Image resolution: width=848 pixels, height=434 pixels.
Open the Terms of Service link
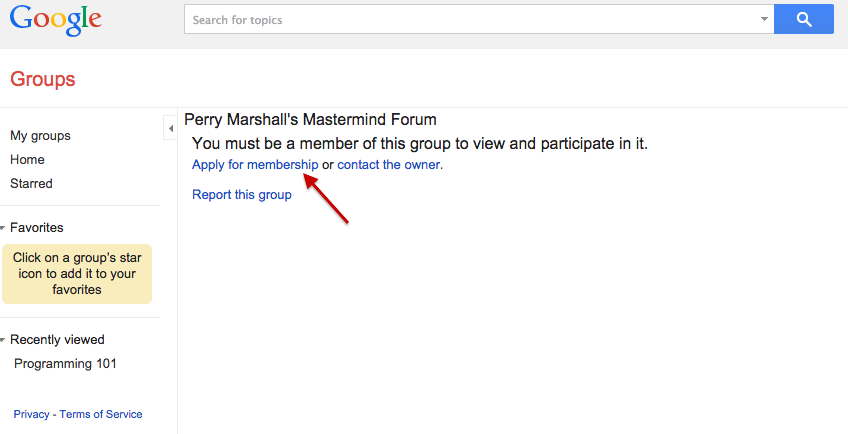point(101,414)
